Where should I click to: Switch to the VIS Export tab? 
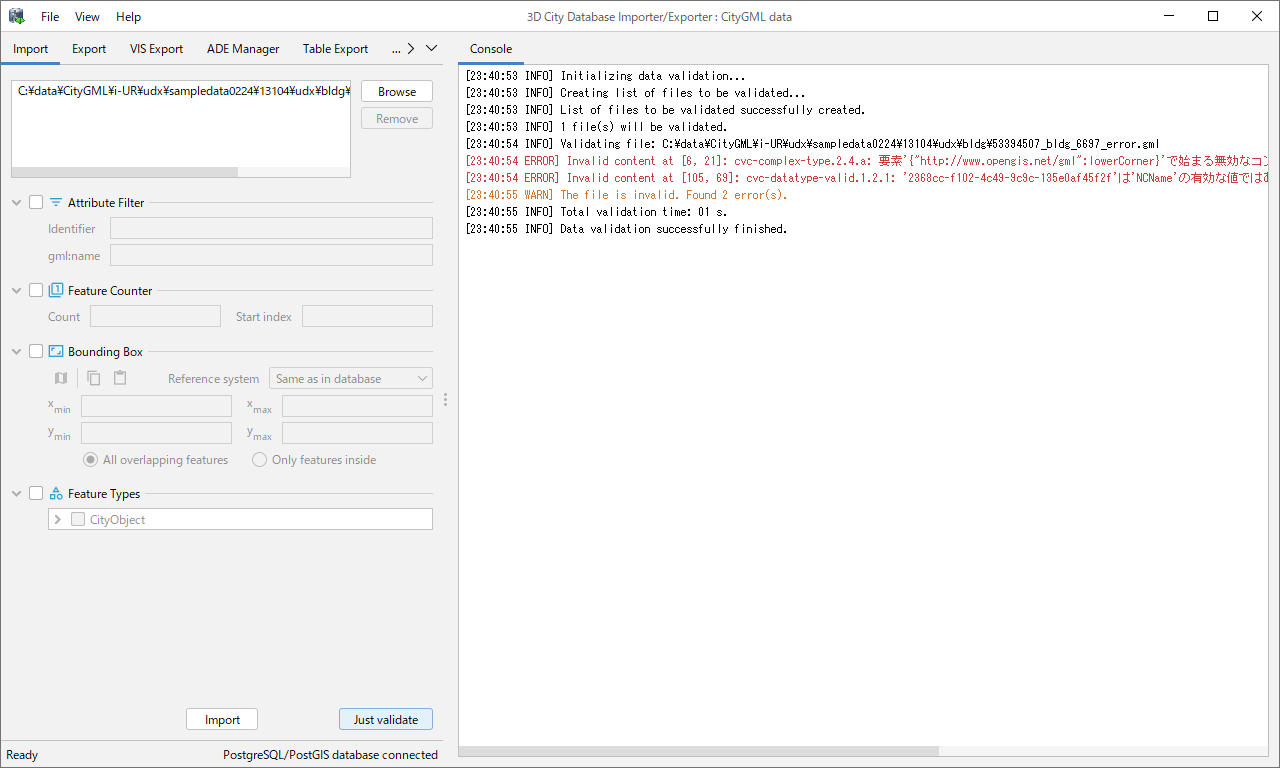156,48
